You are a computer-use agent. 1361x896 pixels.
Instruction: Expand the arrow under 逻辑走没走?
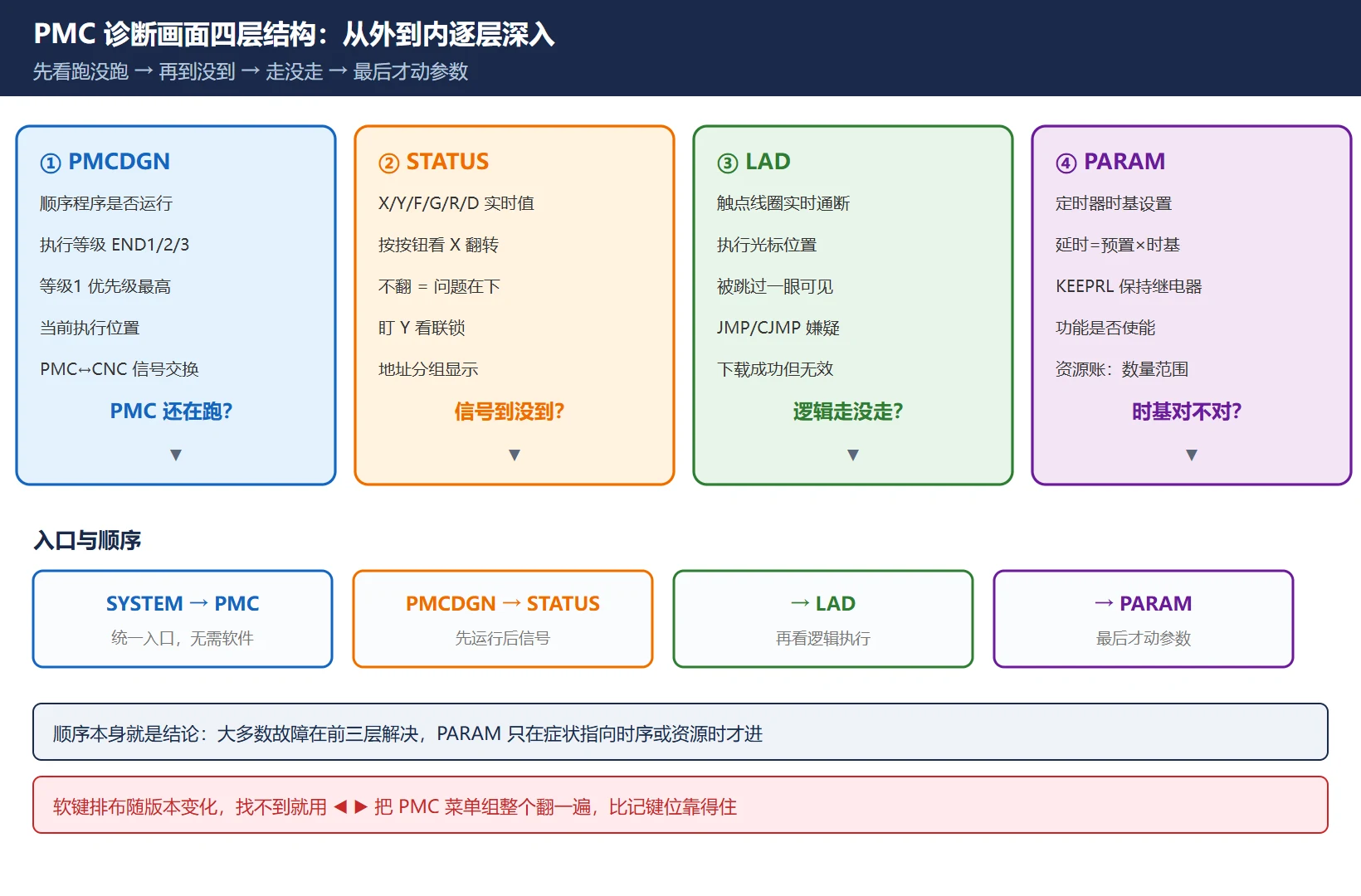pyautogui.click(x=852, y=455)
